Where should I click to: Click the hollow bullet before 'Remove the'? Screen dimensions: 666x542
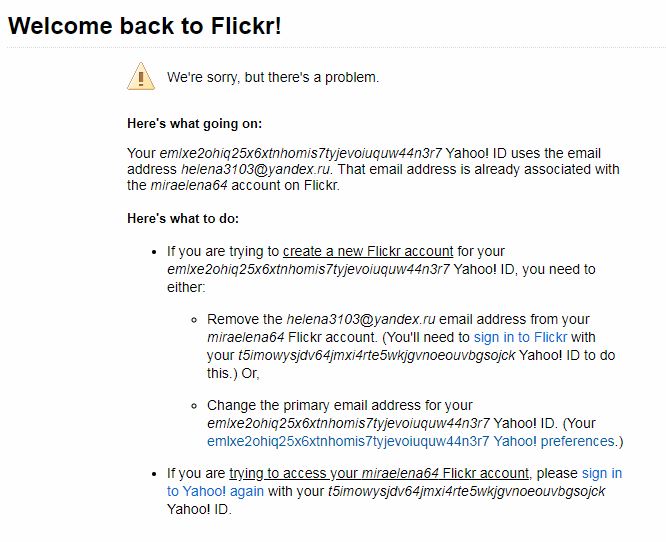[x=194, y=320]
